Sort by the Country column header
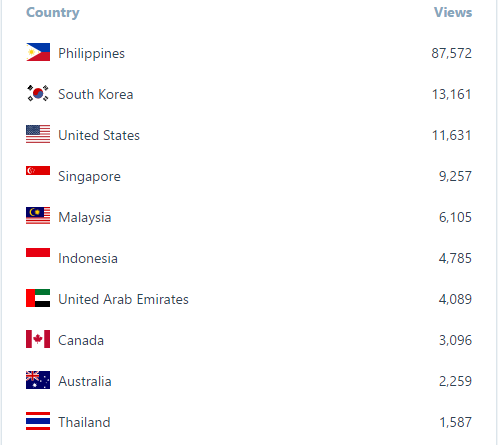 (x=53, y=13)
